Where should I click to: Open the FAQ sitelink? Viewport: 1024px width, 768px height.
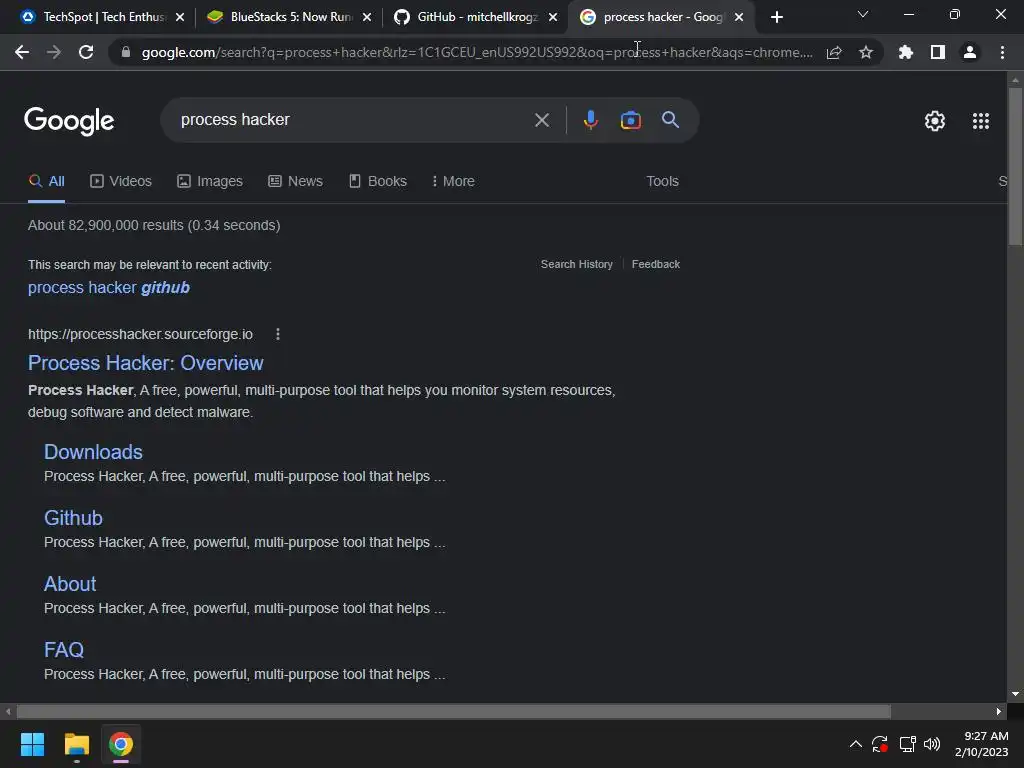tap(64, 650)
